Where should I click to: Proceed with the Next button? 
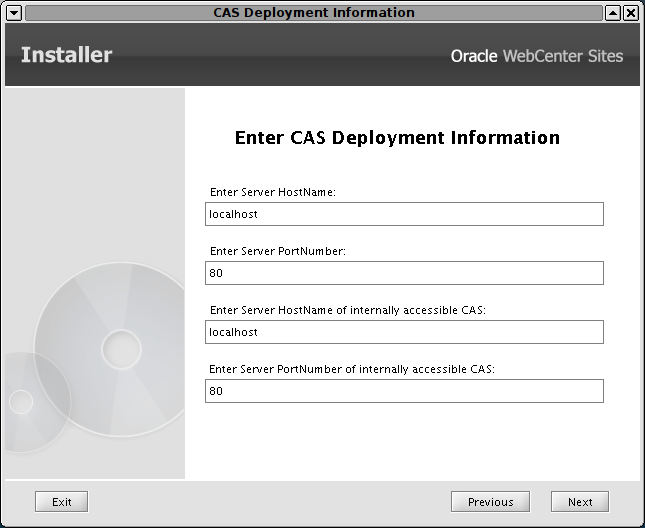tap(580, 502)
